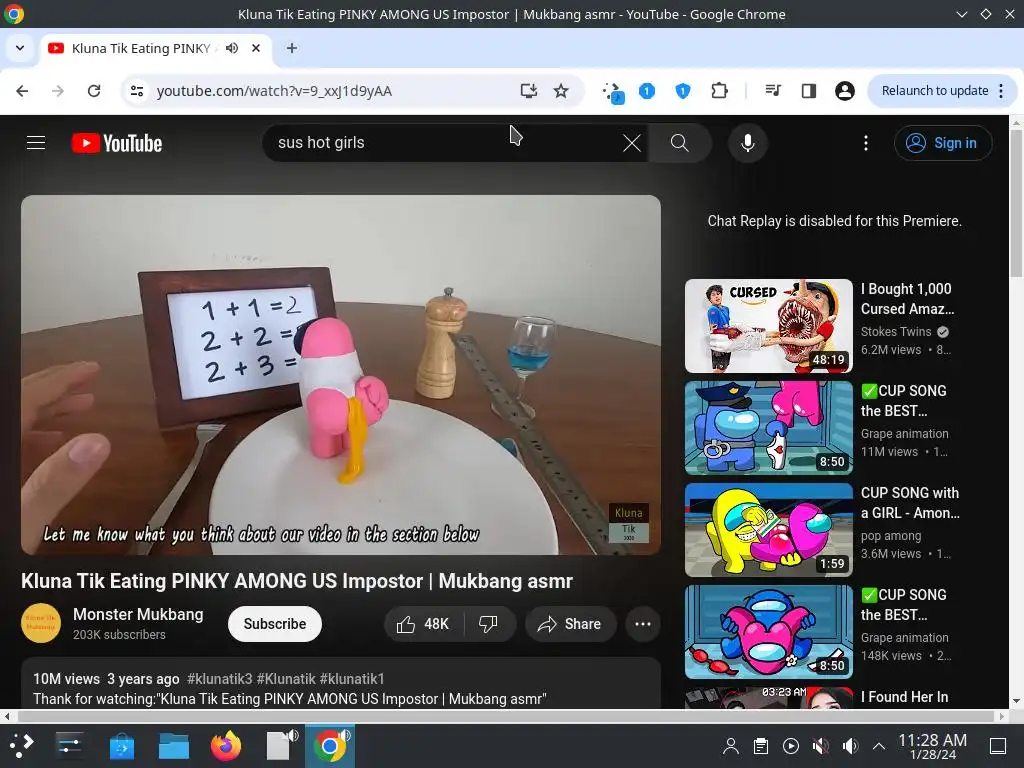1024x768 pixels.
Task: Open 'I Bought 1,000 Cursed' thumbnail
Action: pyautogui.click(x=769, y=326)
